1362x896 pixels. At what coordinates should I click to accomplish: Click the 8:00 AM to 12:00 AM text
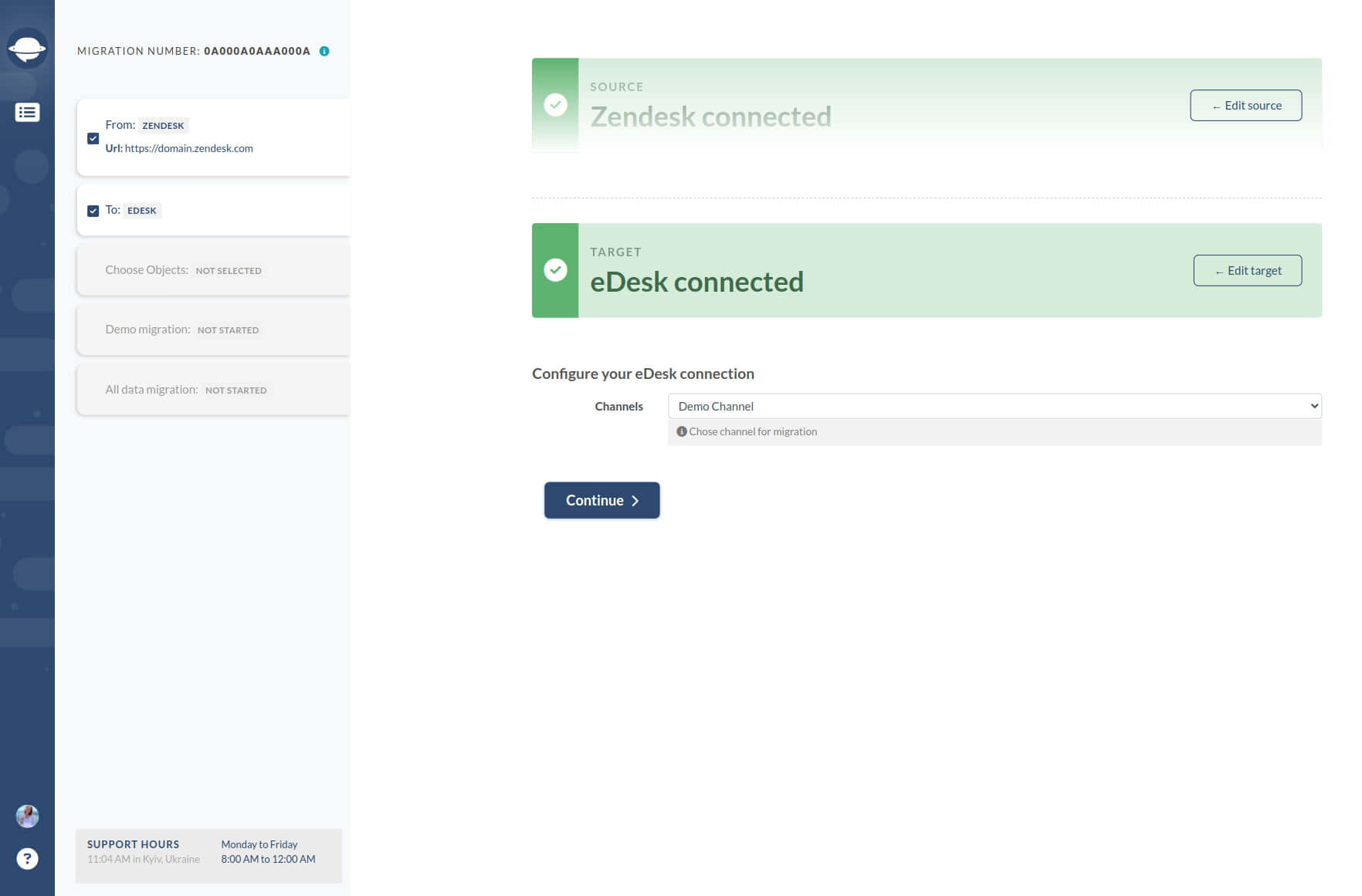click(268, 859)
